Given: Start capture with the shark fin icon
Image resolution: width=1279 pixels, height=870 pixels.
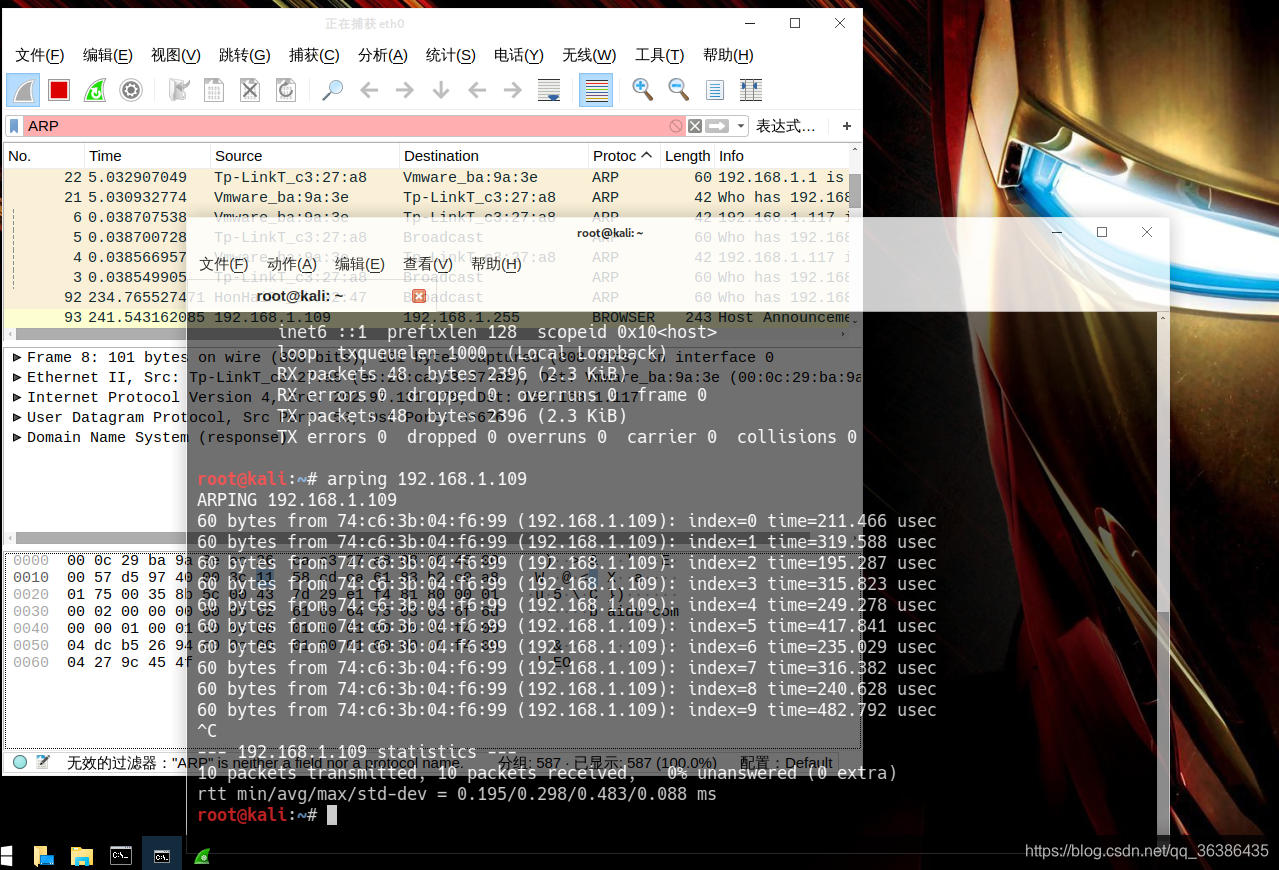Looking at the screenshot, I should (x=23, y=90).
